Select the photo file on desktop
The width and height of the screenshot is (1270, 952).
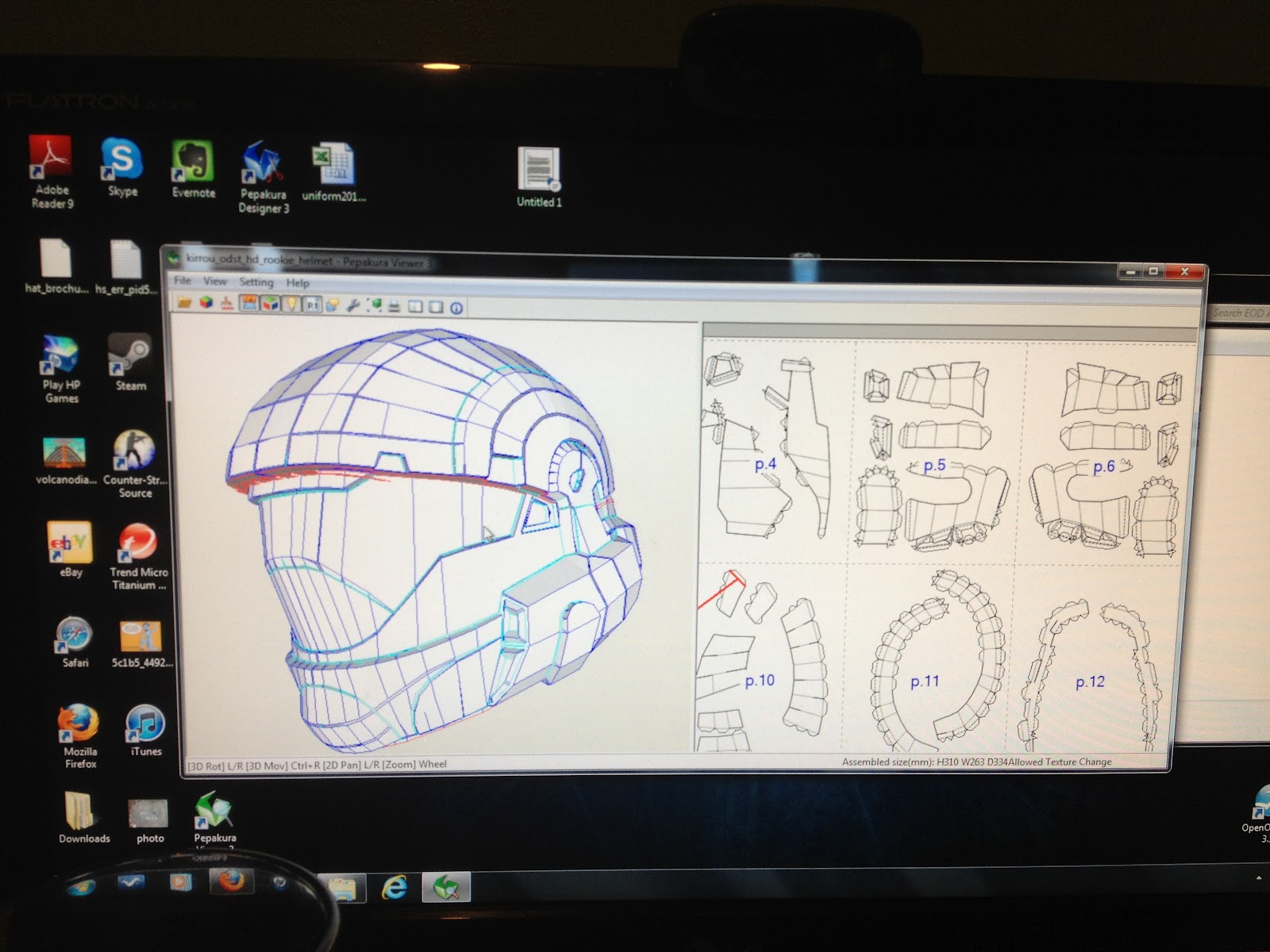point(149,820)
